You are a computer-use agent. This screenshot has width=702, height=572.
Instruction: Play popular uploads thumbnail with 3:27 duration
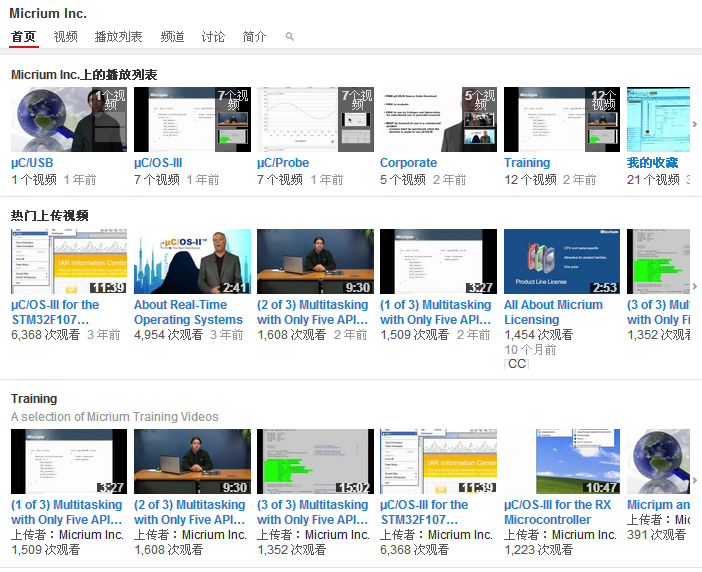(438, 261)
